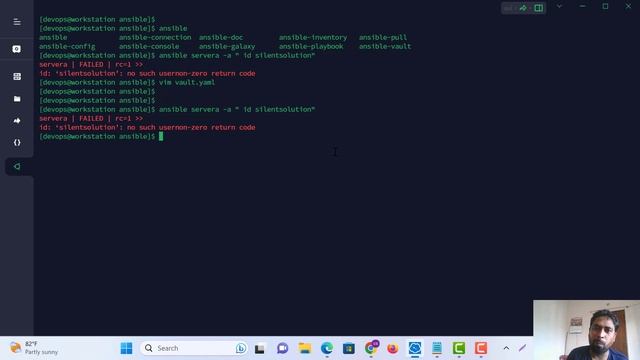This screenshot has height=360, width=640.
Task: Open Microsoft Store from the taskbar
Action: [349, 348]
